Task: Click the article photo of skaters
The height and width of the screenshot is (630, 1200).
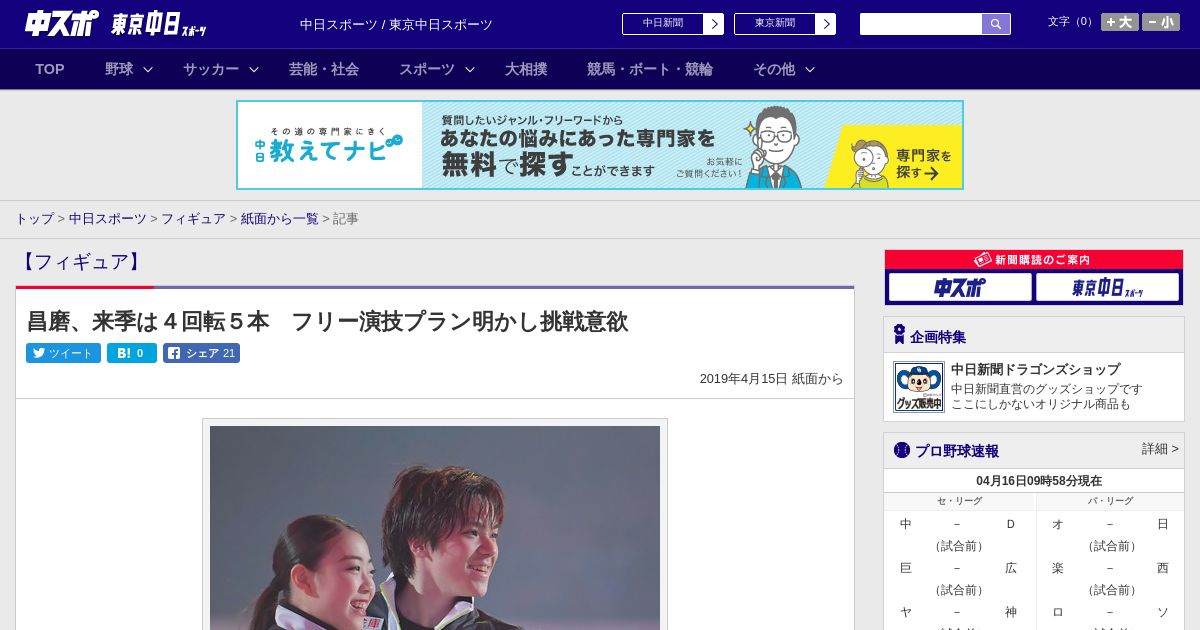Action: pyautogui.click(x=435, y=527)
